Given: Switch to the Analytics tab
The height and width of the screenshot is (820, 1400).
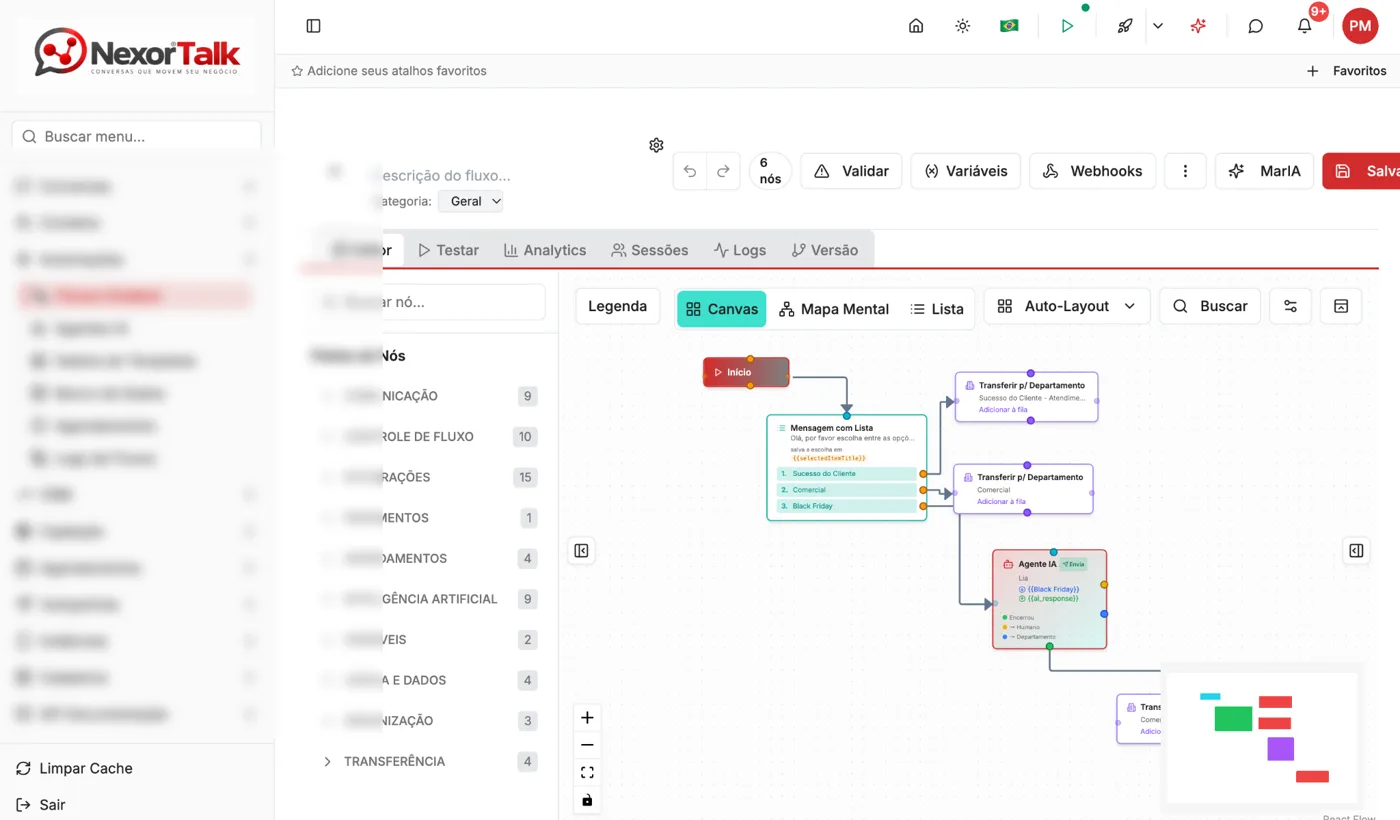Looking at the screenshot, I should pos(545,250).
